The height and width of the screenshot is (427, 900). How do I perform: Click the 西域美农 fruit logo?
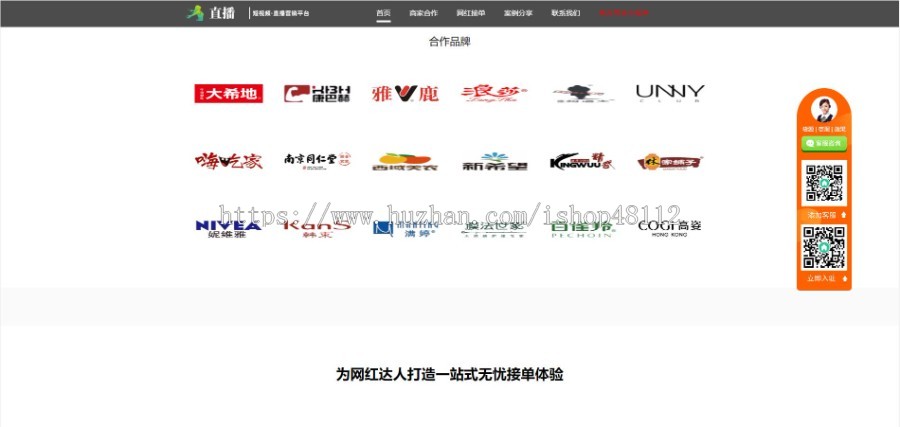405,162
